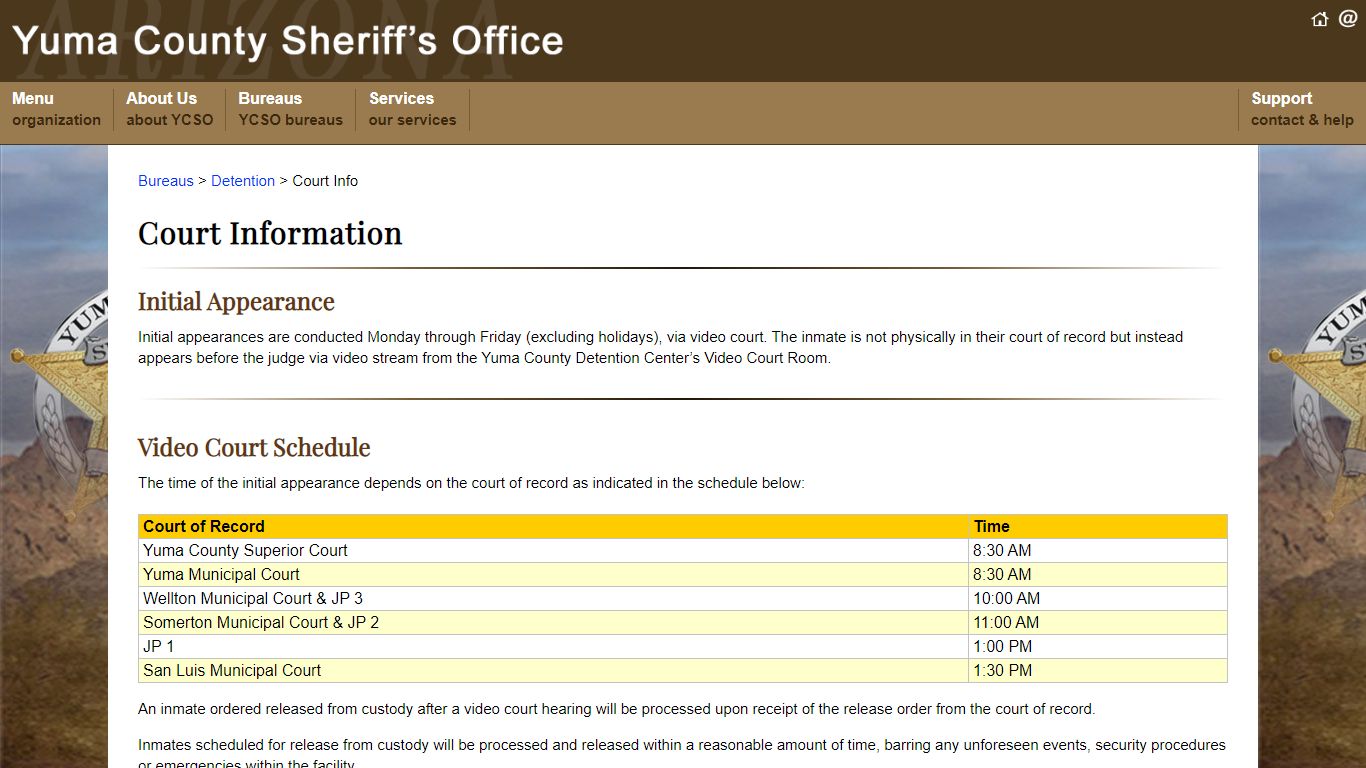Screen dimensions: 1366x768
Task: Click the 1:00 PM time cell
Action: [1098, 647]
